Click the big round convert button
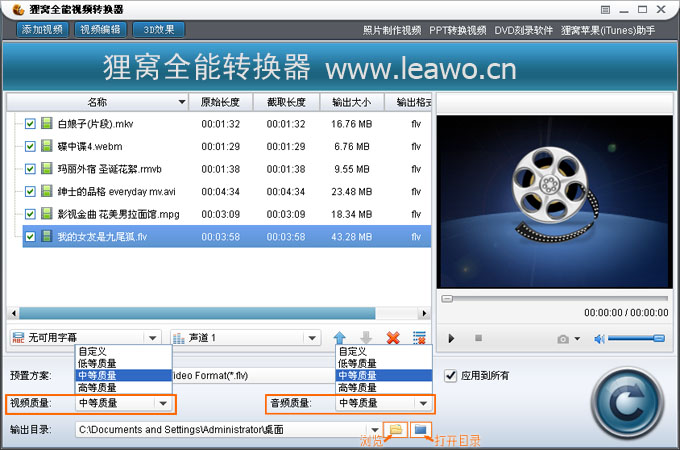 627,404
